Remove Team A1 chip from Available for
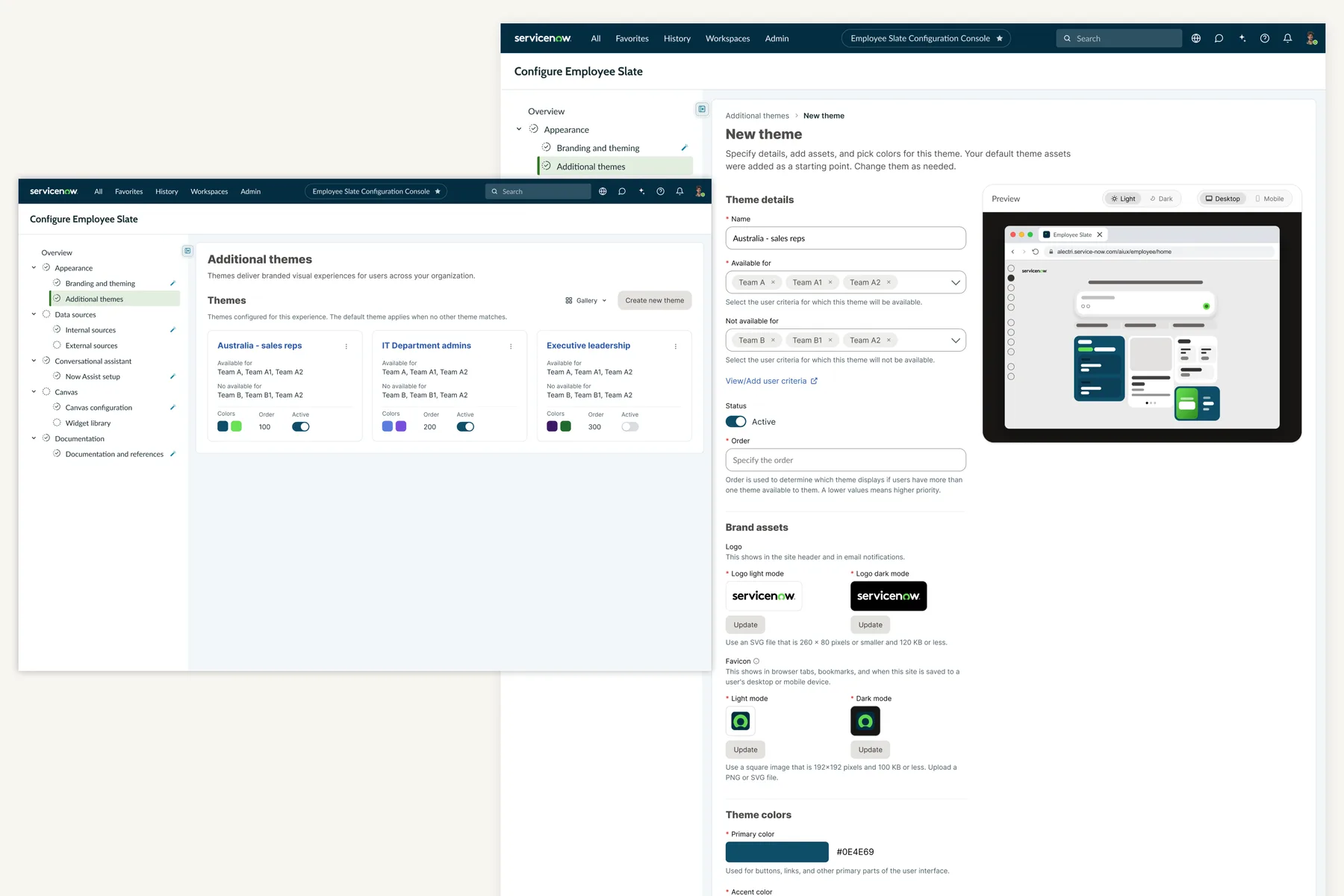Screen dimensions: 1344x896 [x=830, y=282]
